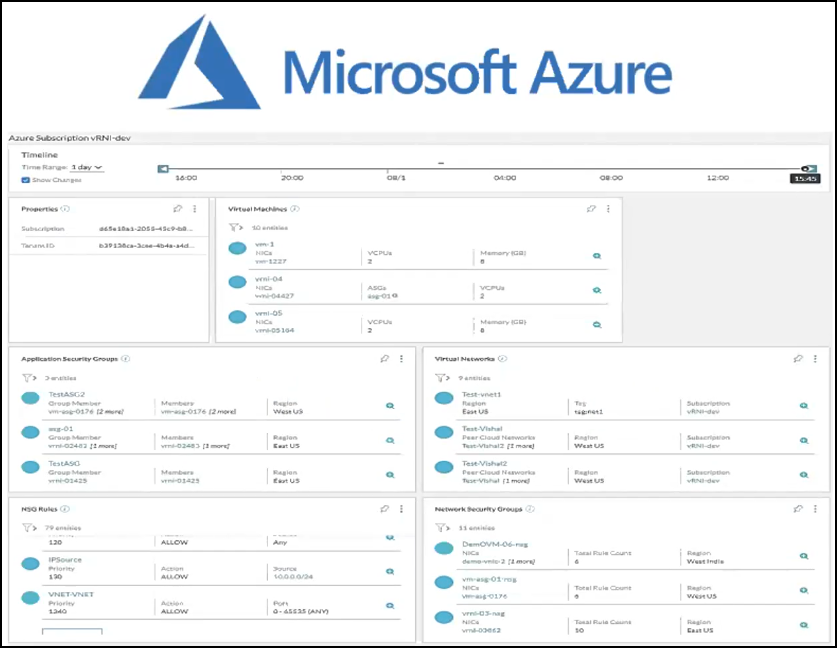Click the magnifier icon for asg-01 group

coord(390,440)
